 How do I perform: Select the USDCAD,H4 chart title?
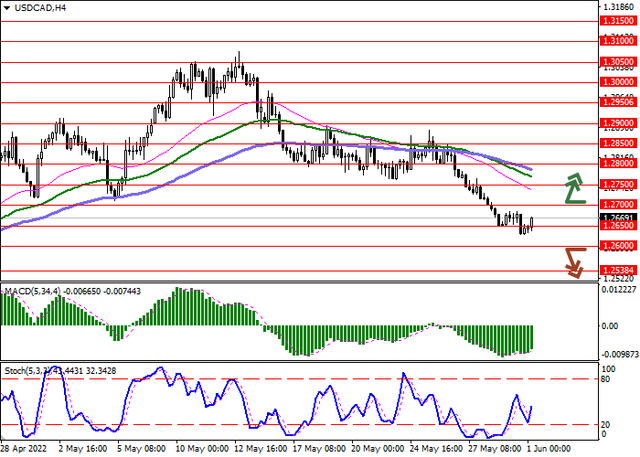click(x=40, y=8)
